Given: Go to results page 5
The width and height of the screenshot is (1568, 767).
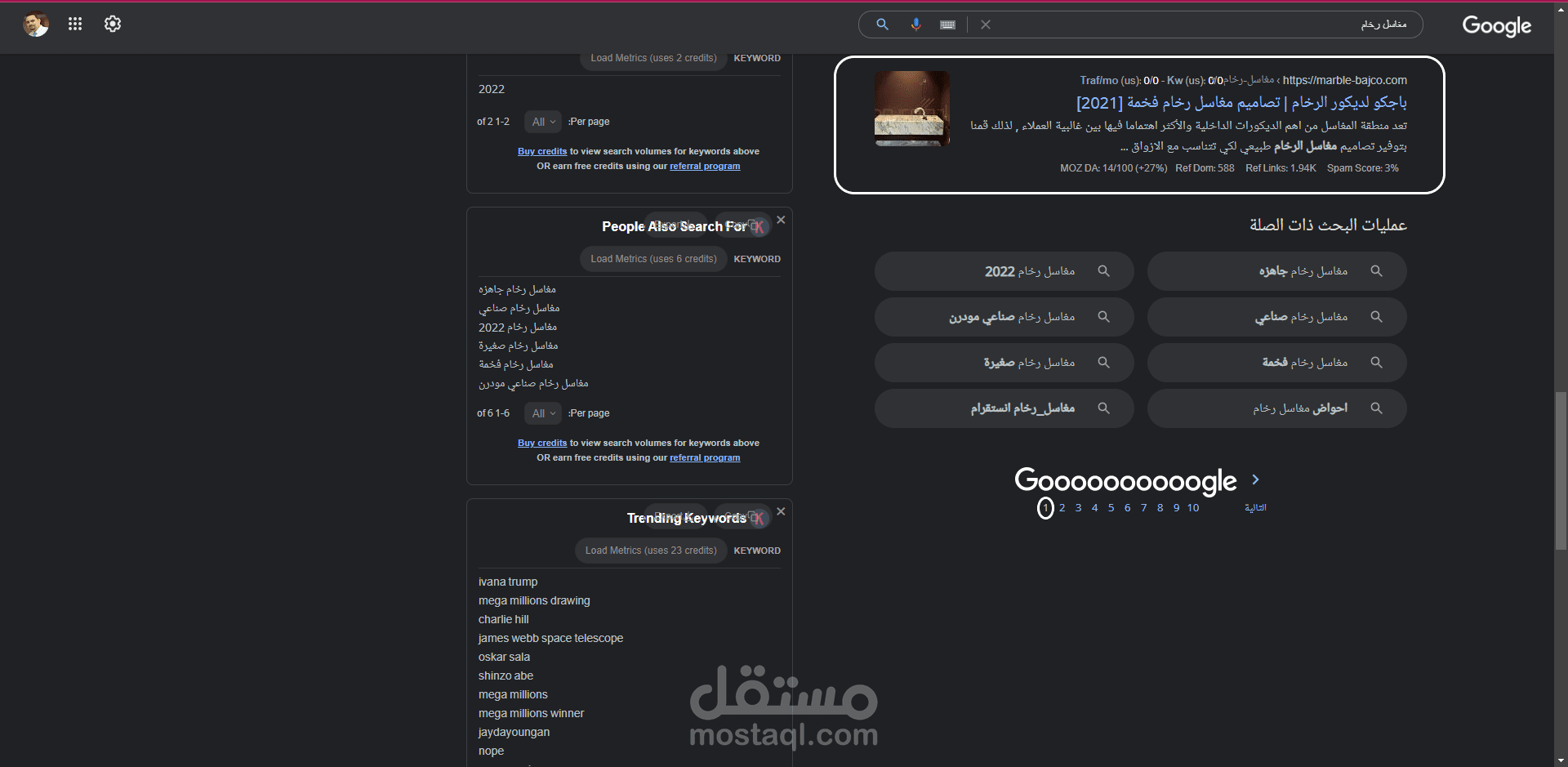Looking at the screenshot, I should (1111, 508).
